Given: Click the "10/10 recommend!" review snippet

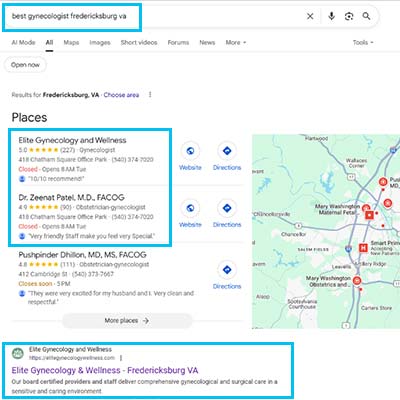Looking at the screenshot, I should (x=56, y=179).
